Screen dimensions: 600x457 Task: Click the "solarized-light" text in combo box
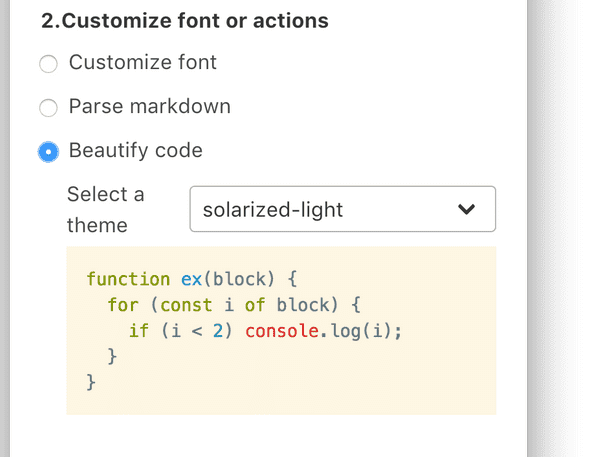tap(272, 210)
